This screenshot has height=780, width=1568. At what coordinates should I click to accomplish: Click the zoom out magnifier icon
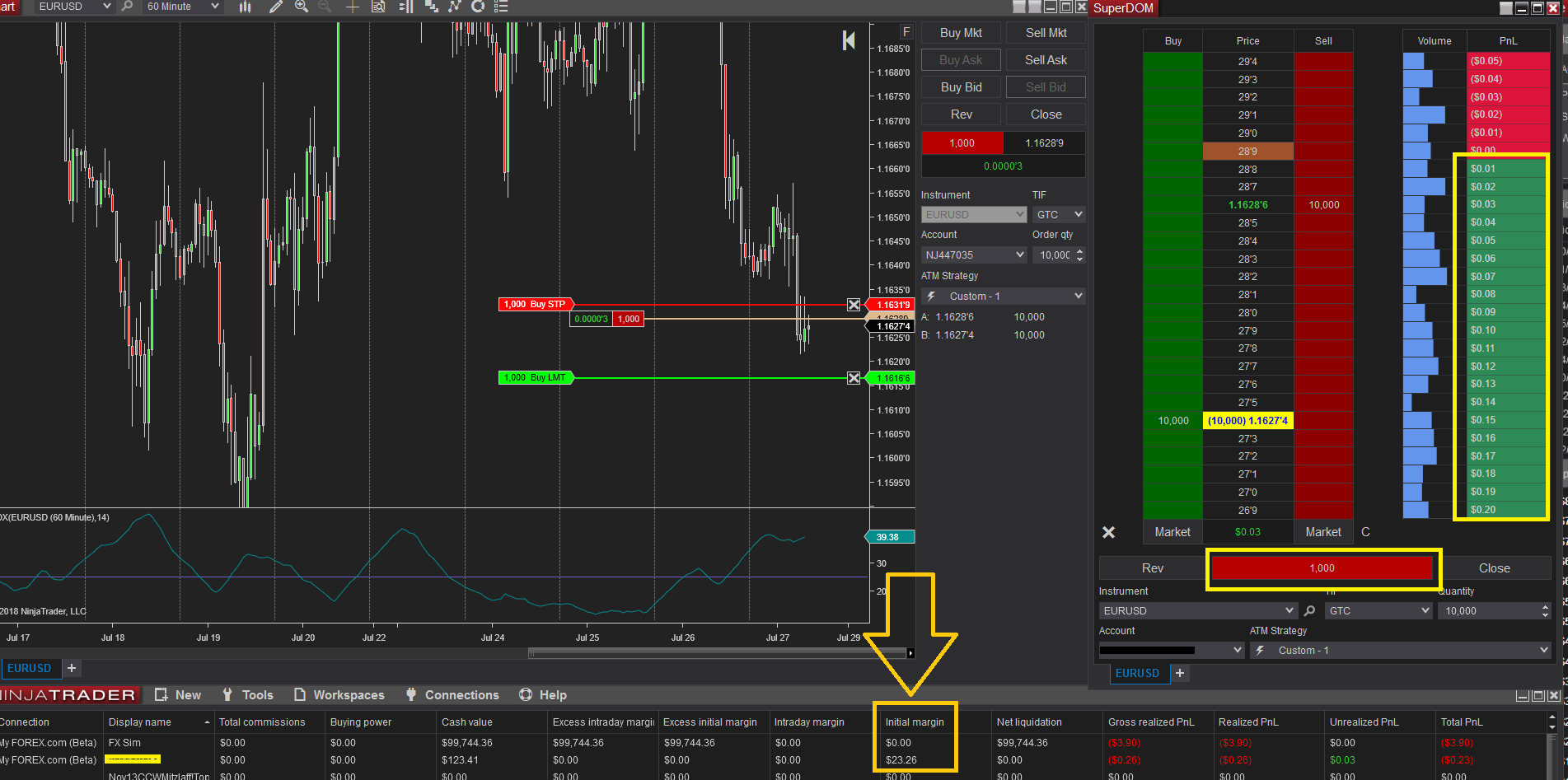[x=325, y=7]
